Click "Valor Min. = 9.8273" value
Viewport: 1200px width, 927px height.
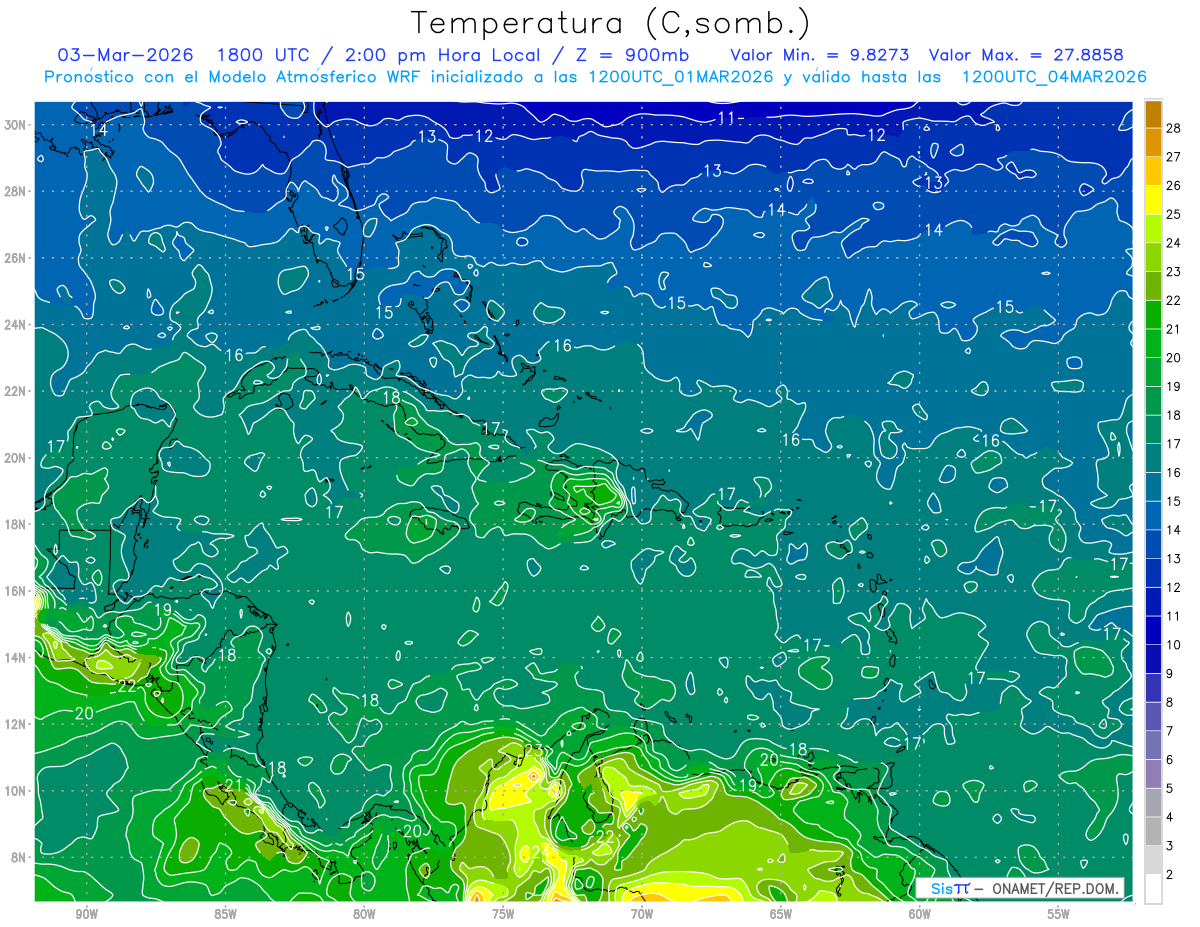819,55
